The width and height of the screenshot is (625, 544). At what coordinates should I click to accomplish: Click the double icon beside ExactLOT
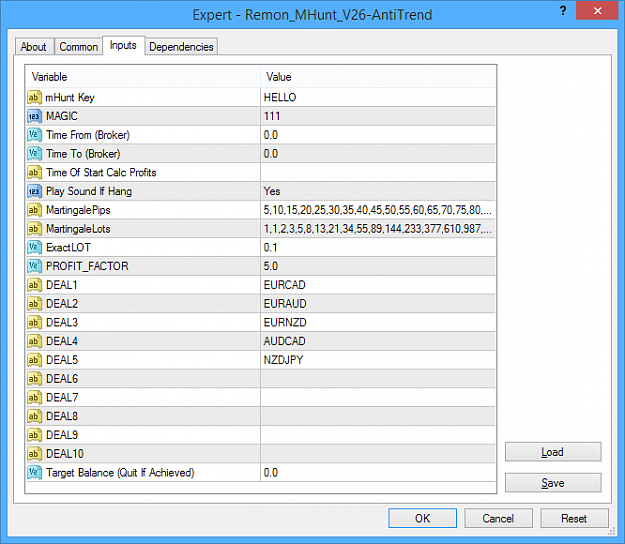coord(34,247)
